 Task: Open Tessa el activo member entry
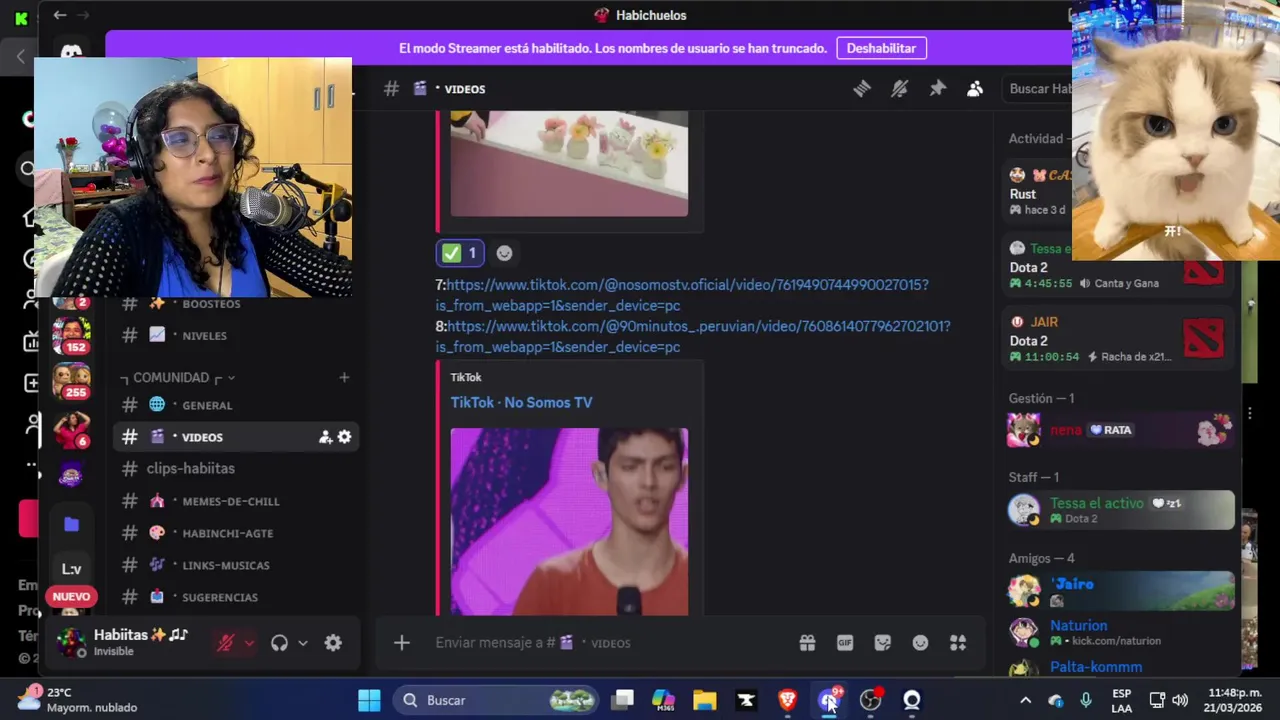(x=1120, y=510)
